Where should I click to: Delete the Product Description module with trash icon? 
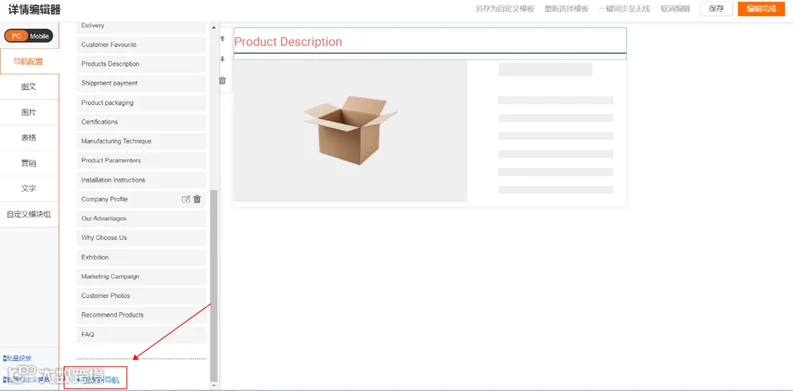[x=223, y=80]
